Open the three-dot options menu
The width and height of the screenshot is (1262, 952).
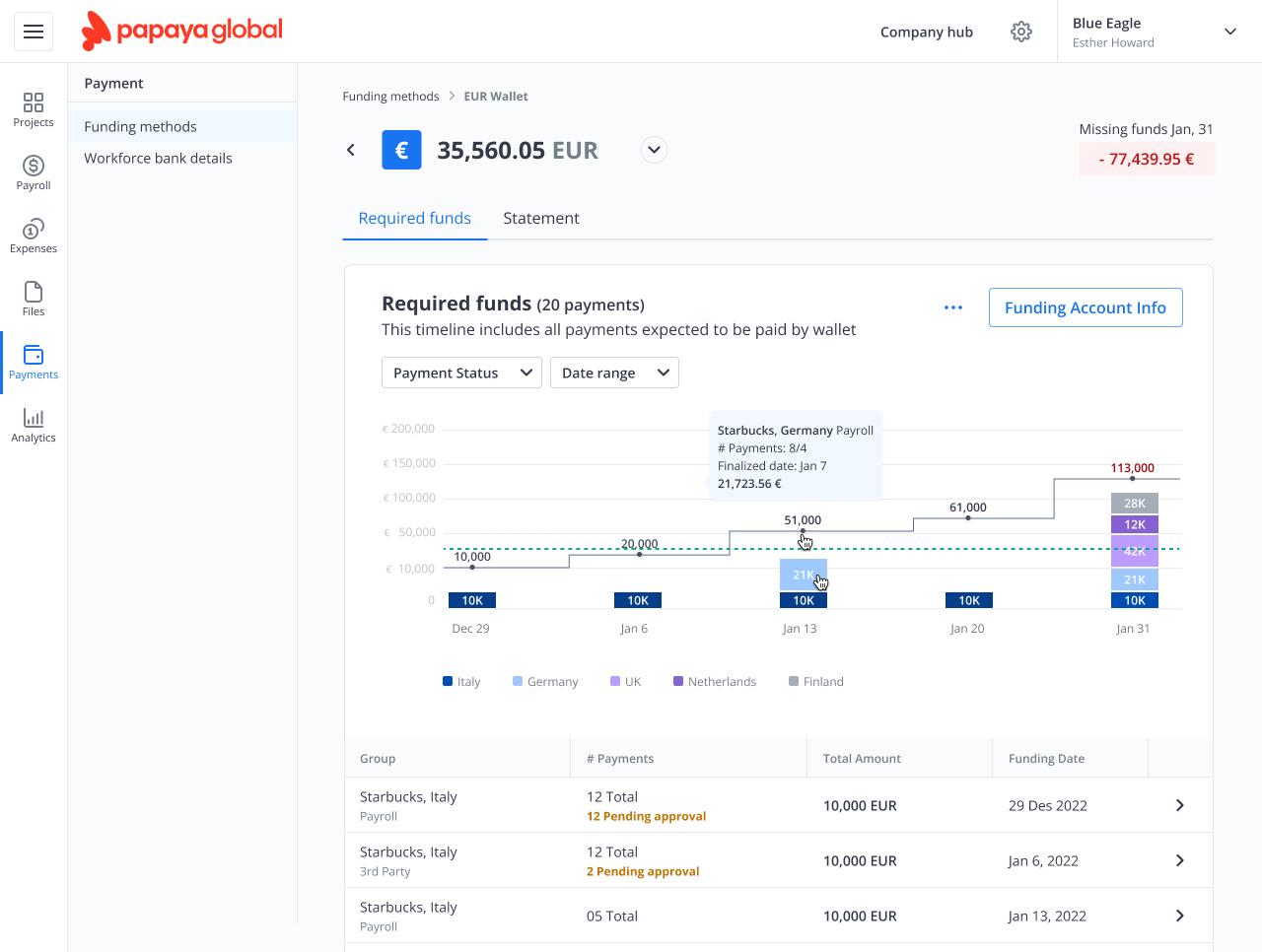[x=952, y=307]
